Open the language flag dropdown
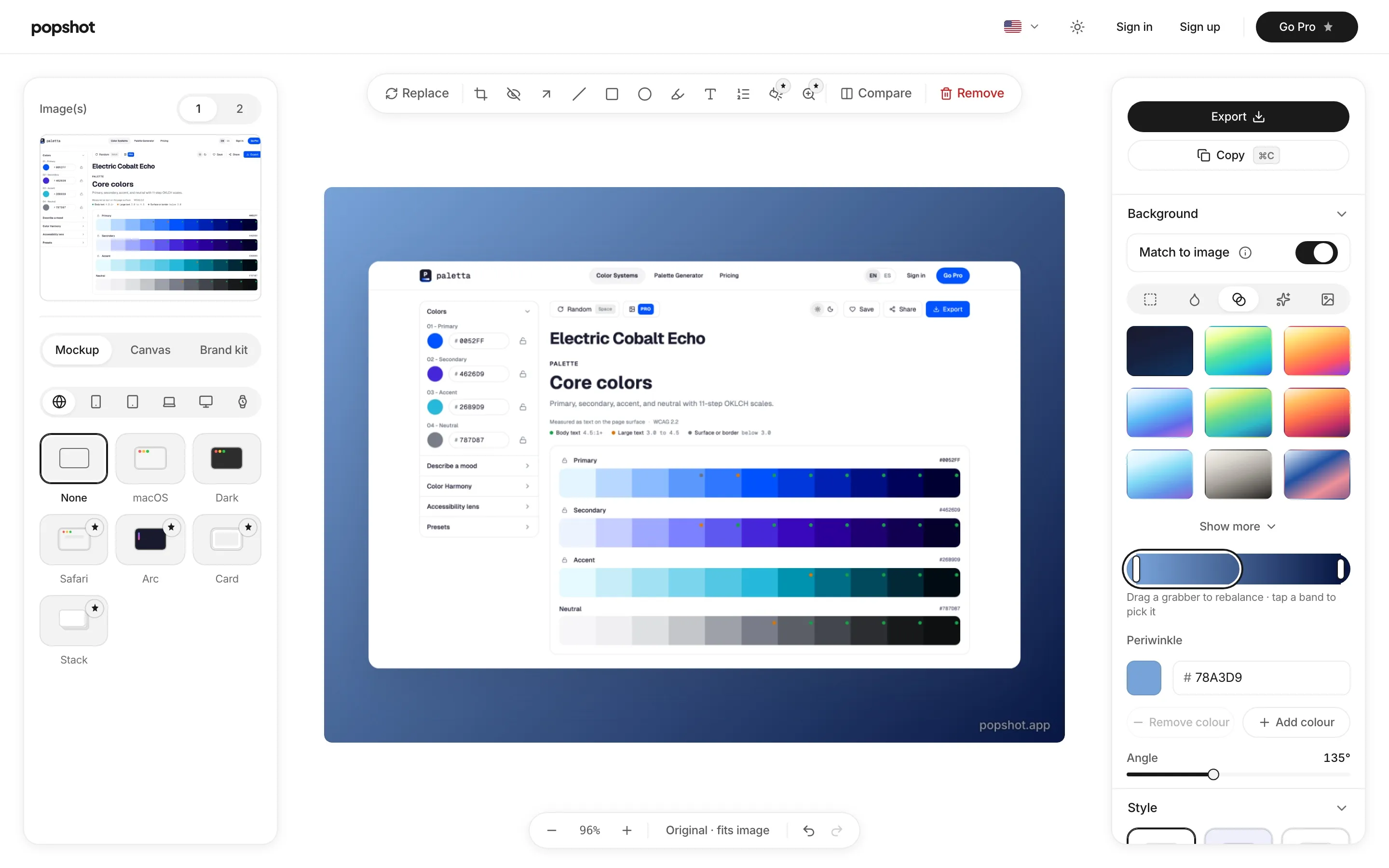The image size is (1389, 868). [x=1021, y=27]
